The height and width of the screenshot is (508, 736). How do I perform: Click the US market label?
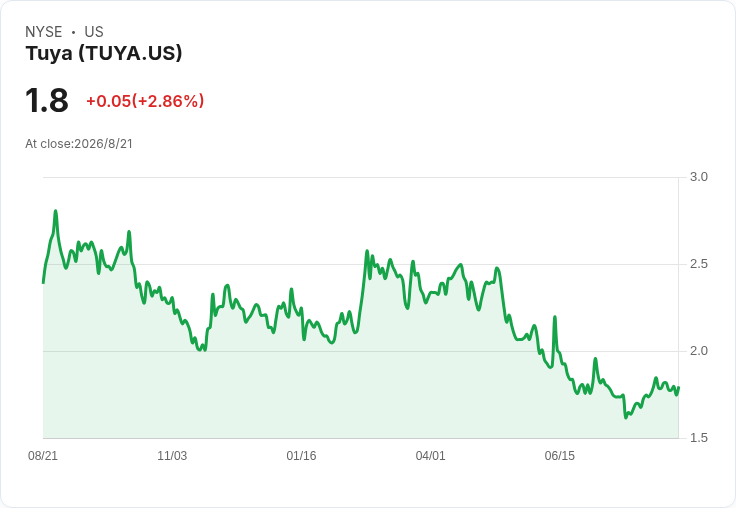pos(94,32)
